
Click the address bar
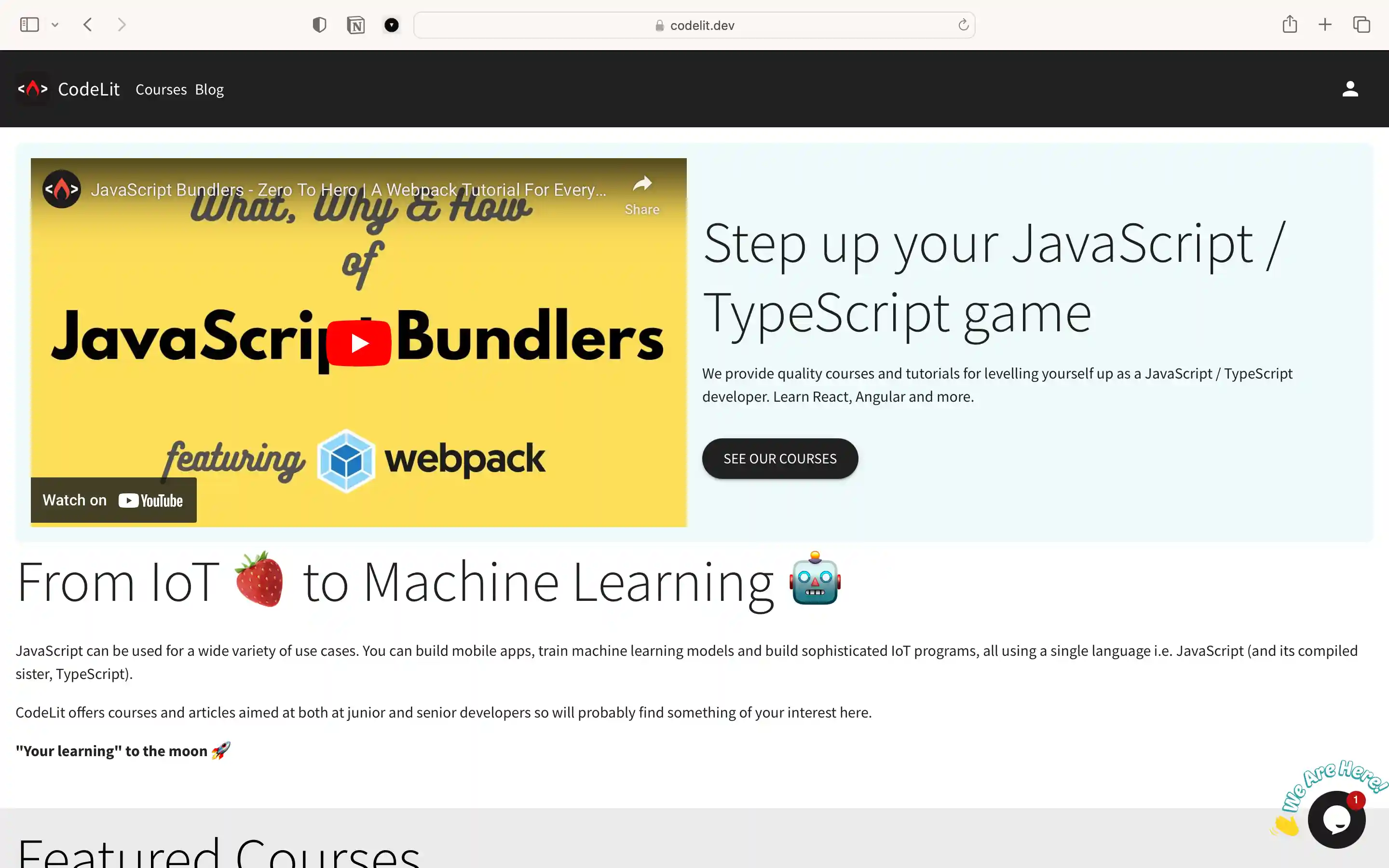[x=694, y=25]
